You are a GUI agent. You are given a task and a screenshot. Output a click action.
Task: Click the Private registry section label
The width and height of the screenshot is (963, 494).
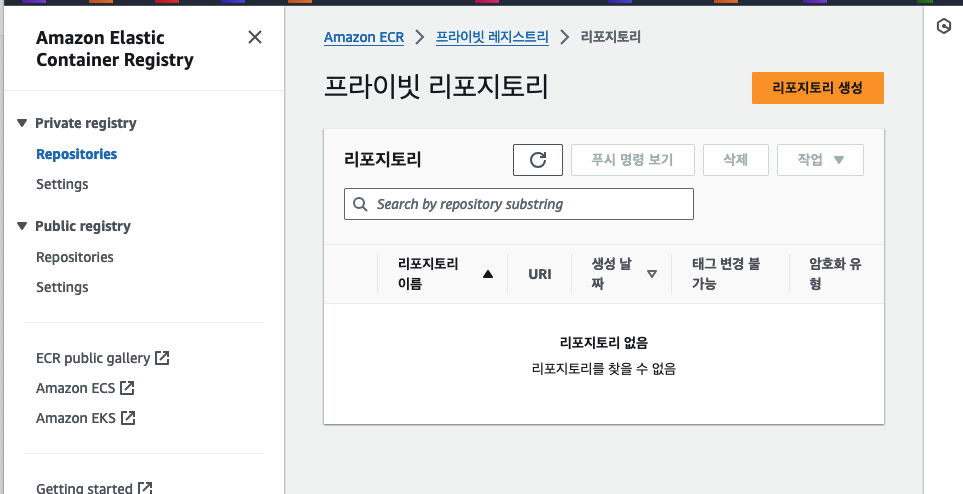(x=86, y=124)
